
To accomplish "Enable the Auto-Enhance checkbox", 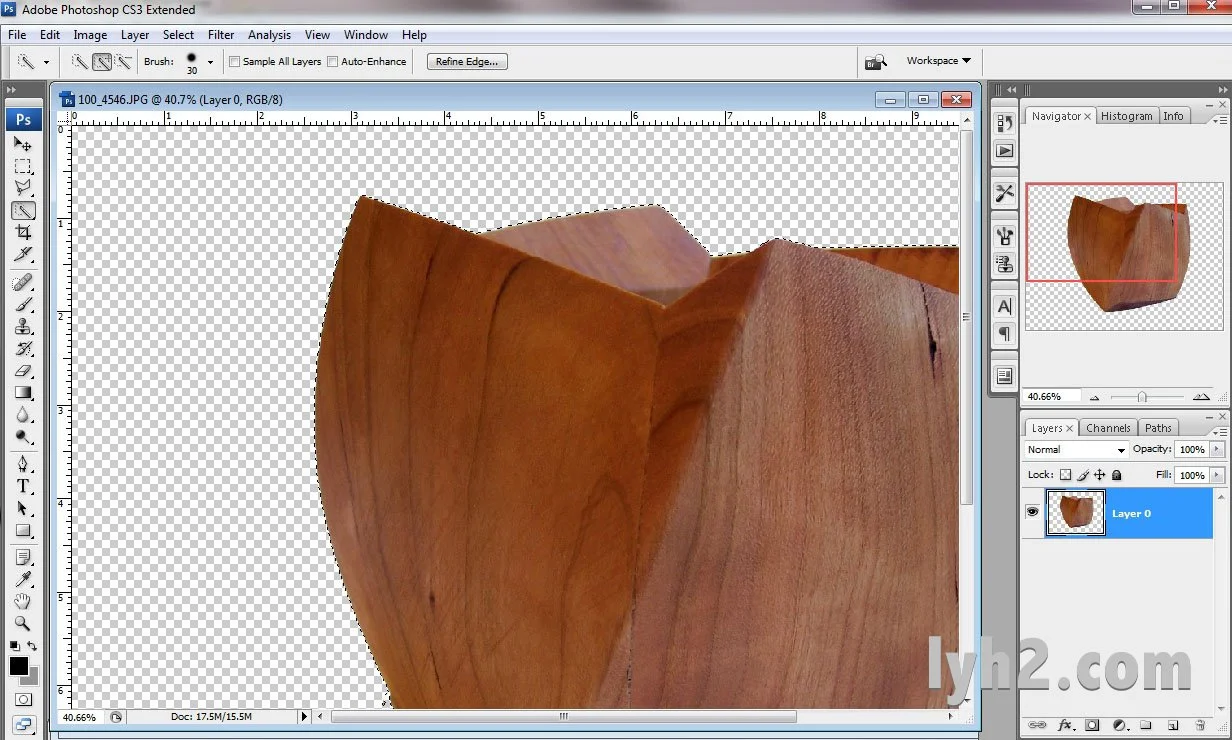I will (333, 62).
